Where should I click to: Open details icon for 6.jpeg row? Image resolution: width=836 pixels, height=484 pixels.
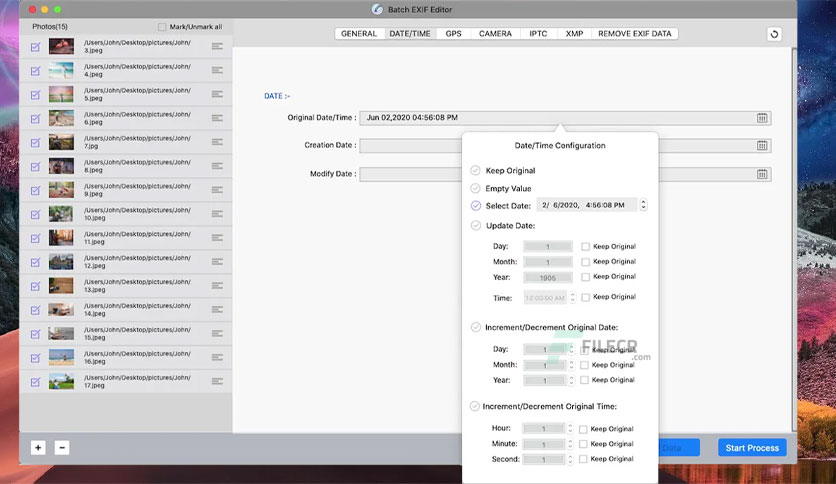tap(217, 118)
